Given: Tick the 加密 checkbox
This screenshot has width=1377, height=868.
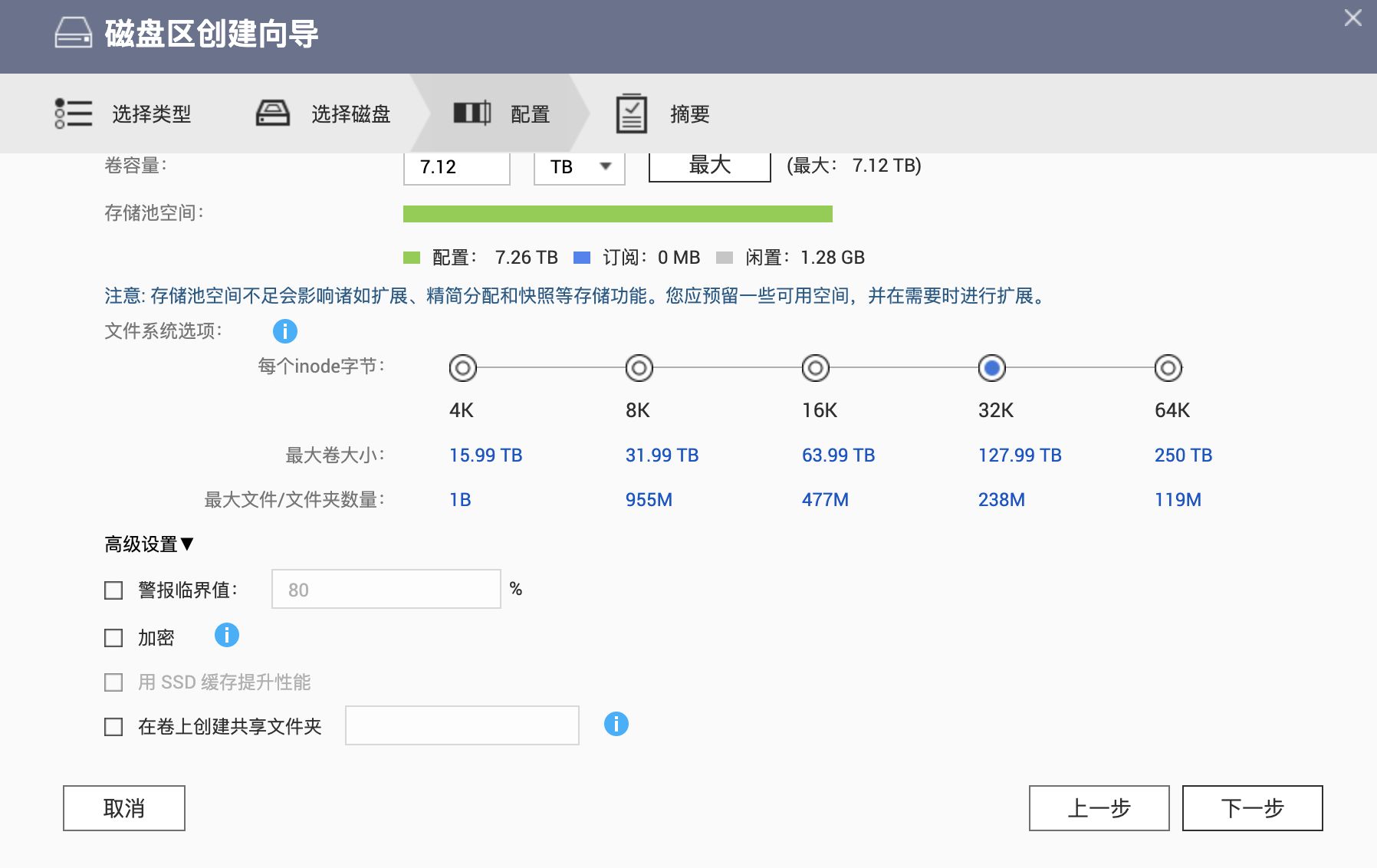Looking at the screenshot, I should point(113,638).
